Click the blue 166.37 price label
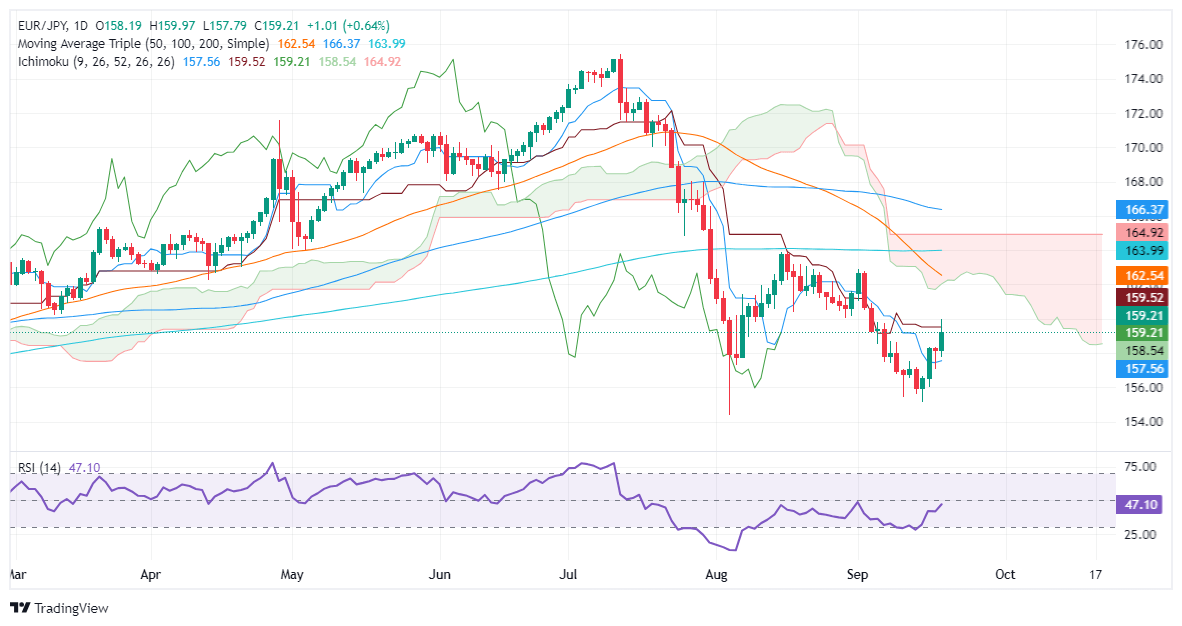This screenshot has height=626, width=1182. [1144, 210]
